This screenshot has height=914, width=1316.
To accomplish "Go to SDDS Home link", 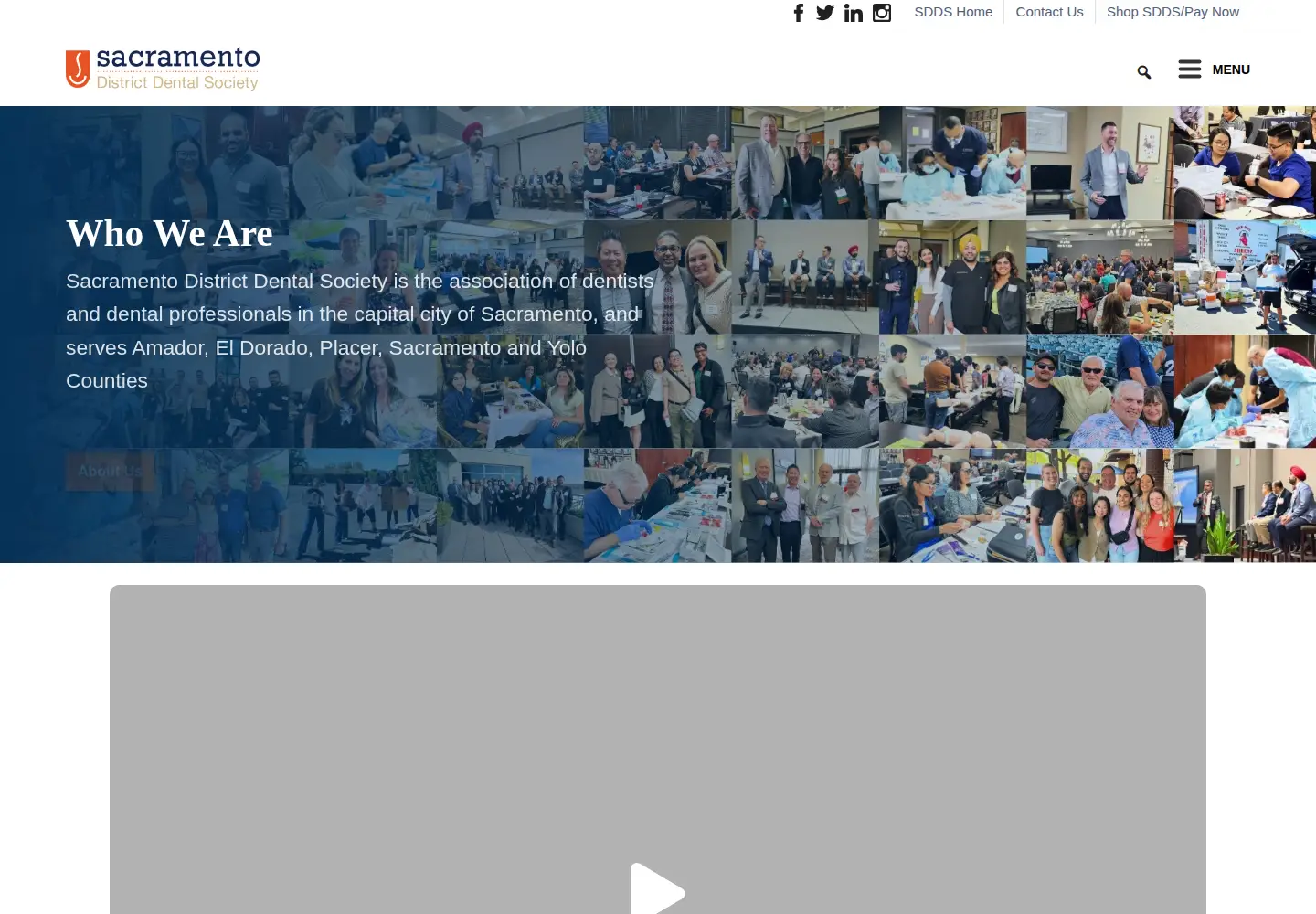I will [953, 12].
